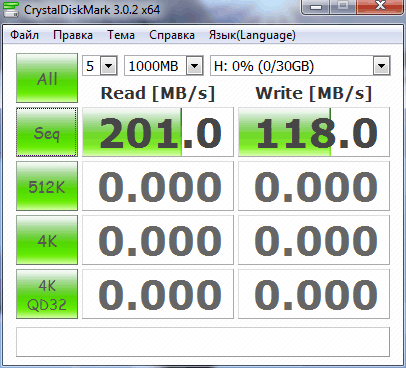Click the empty comment field at bottom
This screenshot has width=406, height=368.
(203, 342)
